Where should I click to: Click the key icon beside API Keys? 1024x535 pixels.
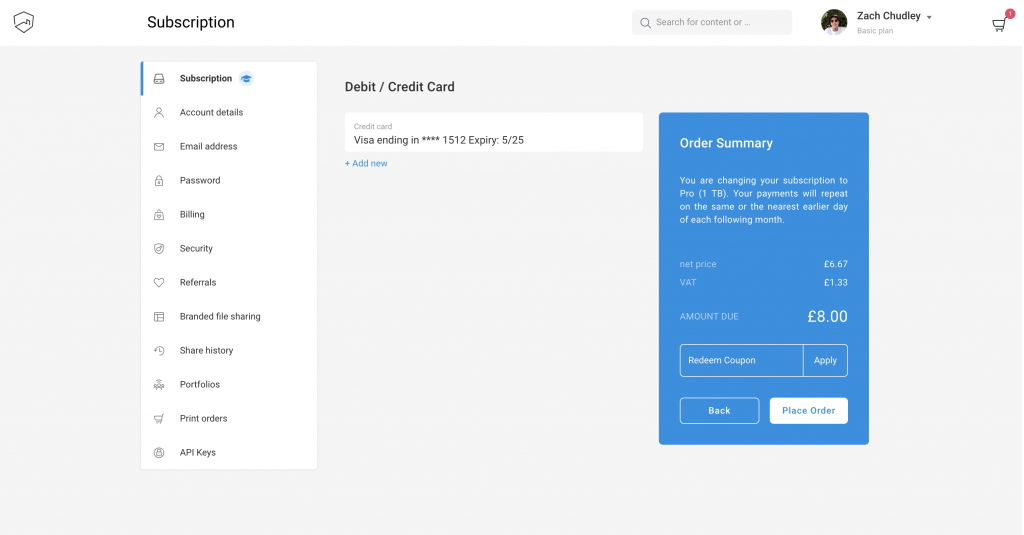159,453
